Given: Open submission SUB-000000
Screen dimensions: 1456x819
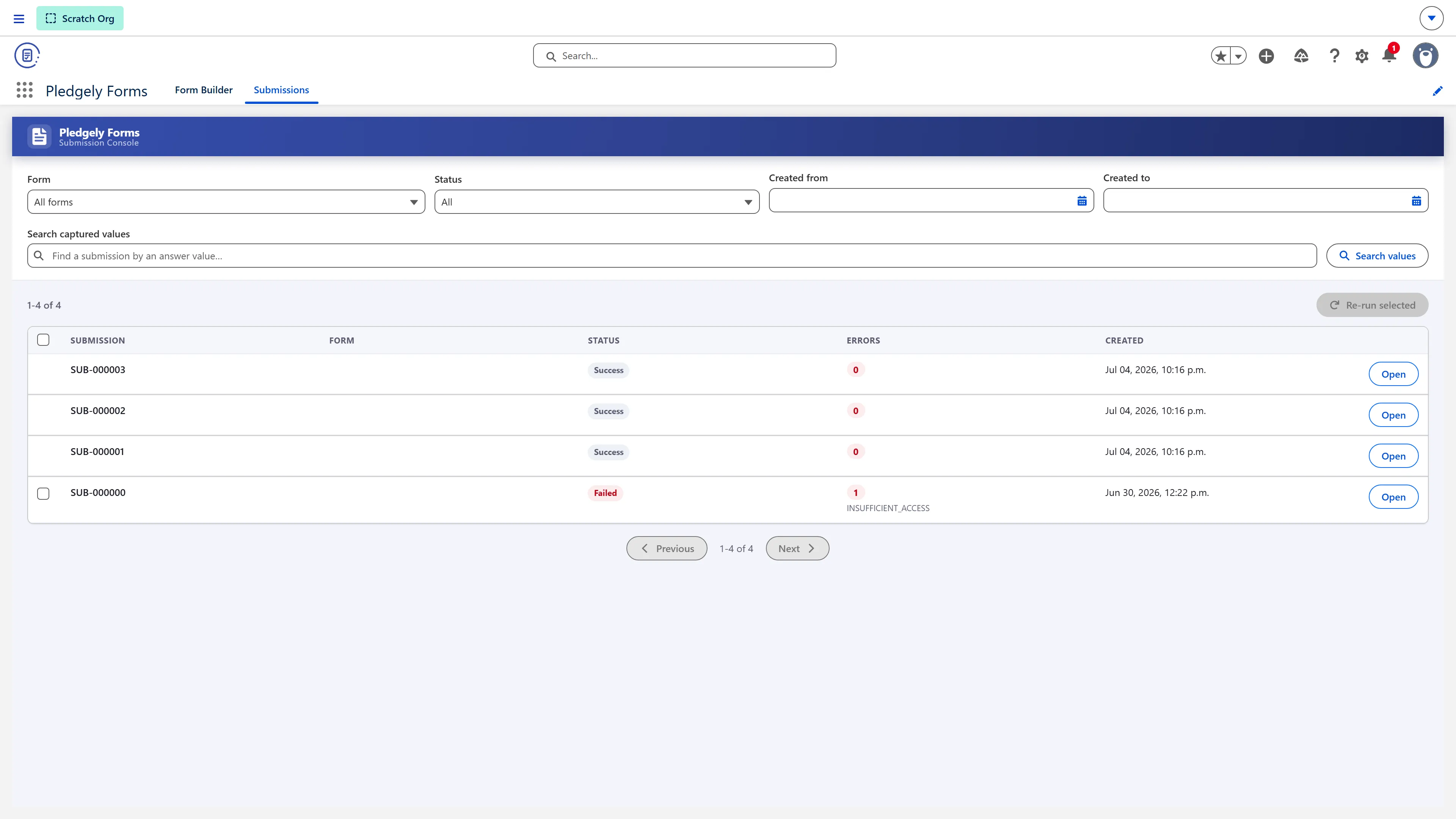Looking at the screenshot, I should tap(1393, 497).
